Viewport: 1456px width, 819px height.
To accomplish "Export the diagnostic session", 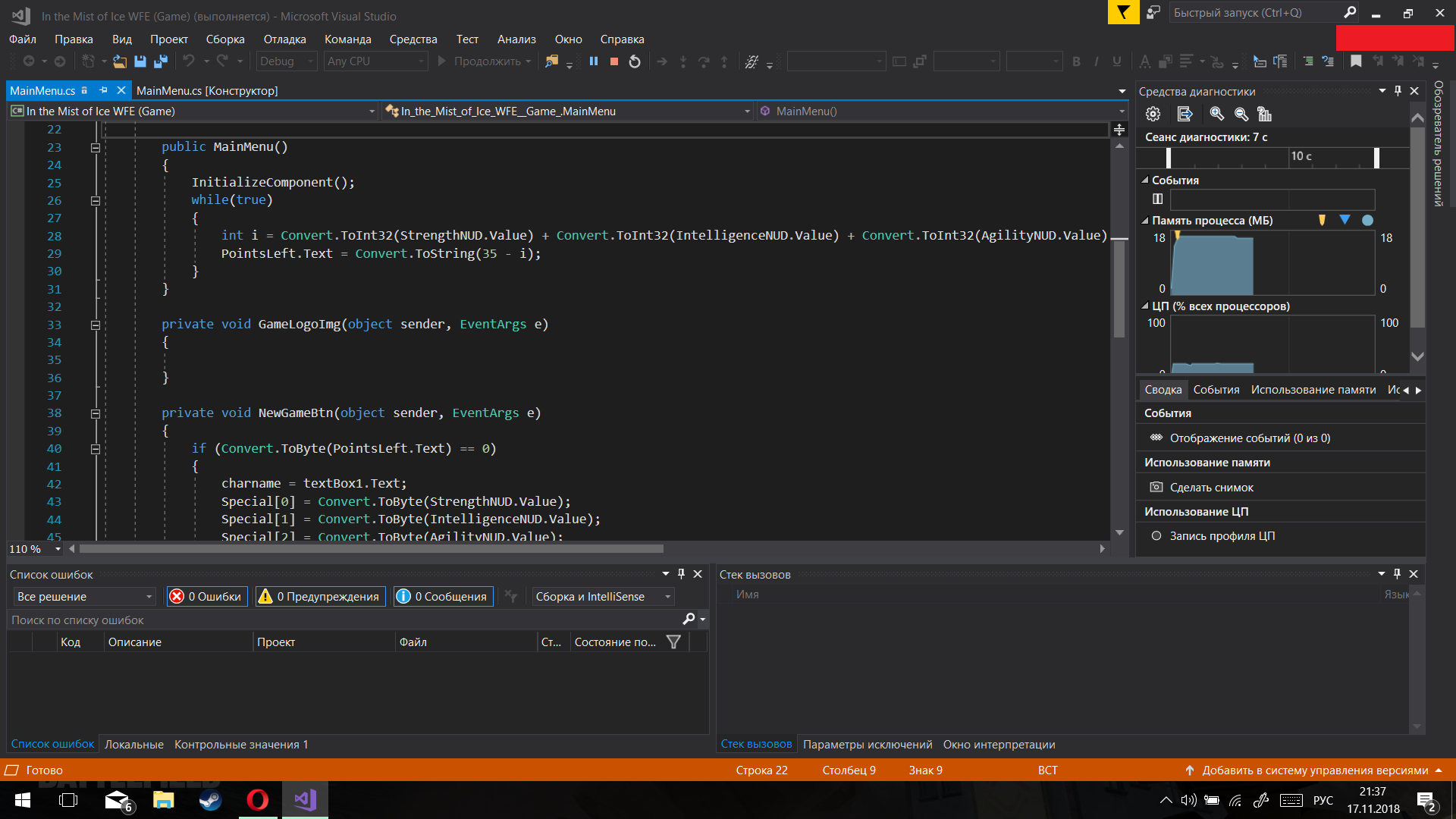I will [1185, 114].
